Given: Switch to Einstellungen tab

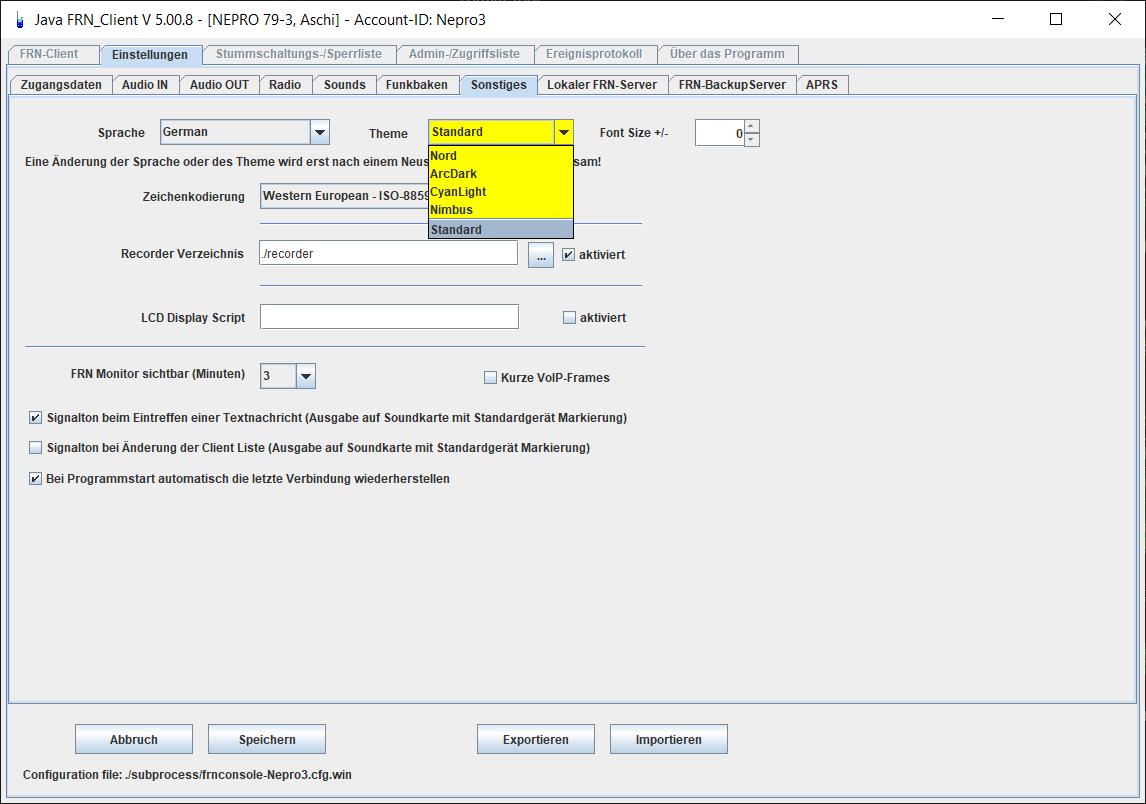Looking at the screenshot, I should pyautogui.click(x=150, y=55).
